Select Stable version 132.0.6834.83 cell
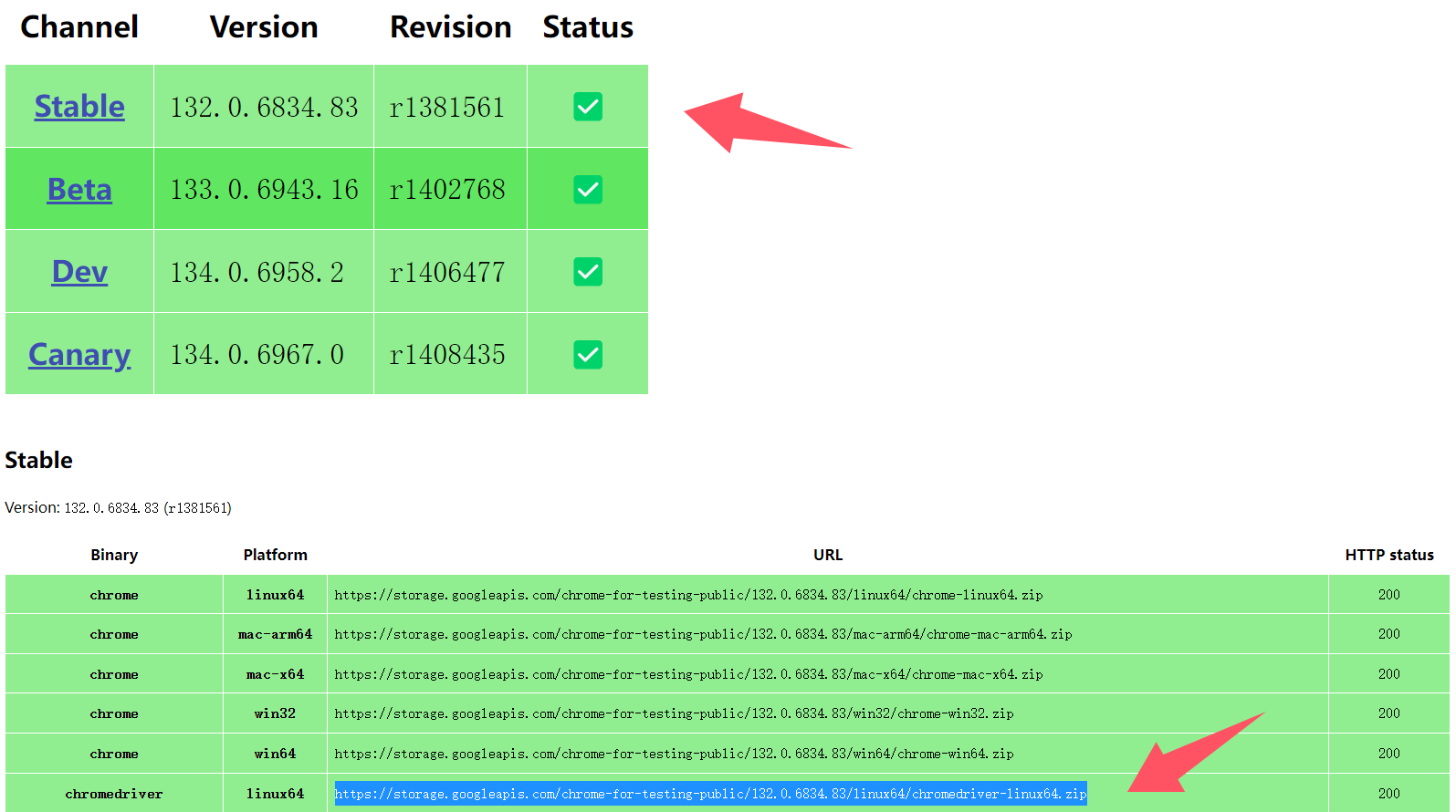 pos(264,107)
